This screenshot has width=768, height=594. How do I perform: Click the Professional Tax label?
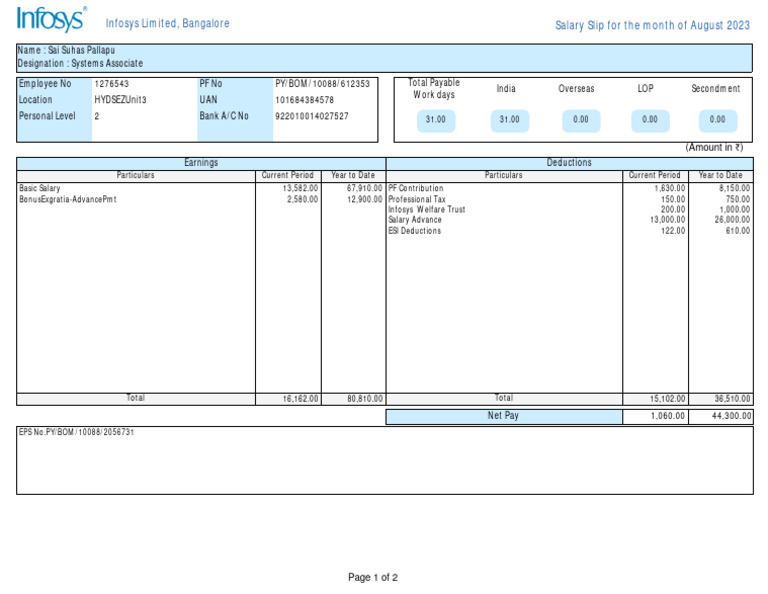coord(417,199)
